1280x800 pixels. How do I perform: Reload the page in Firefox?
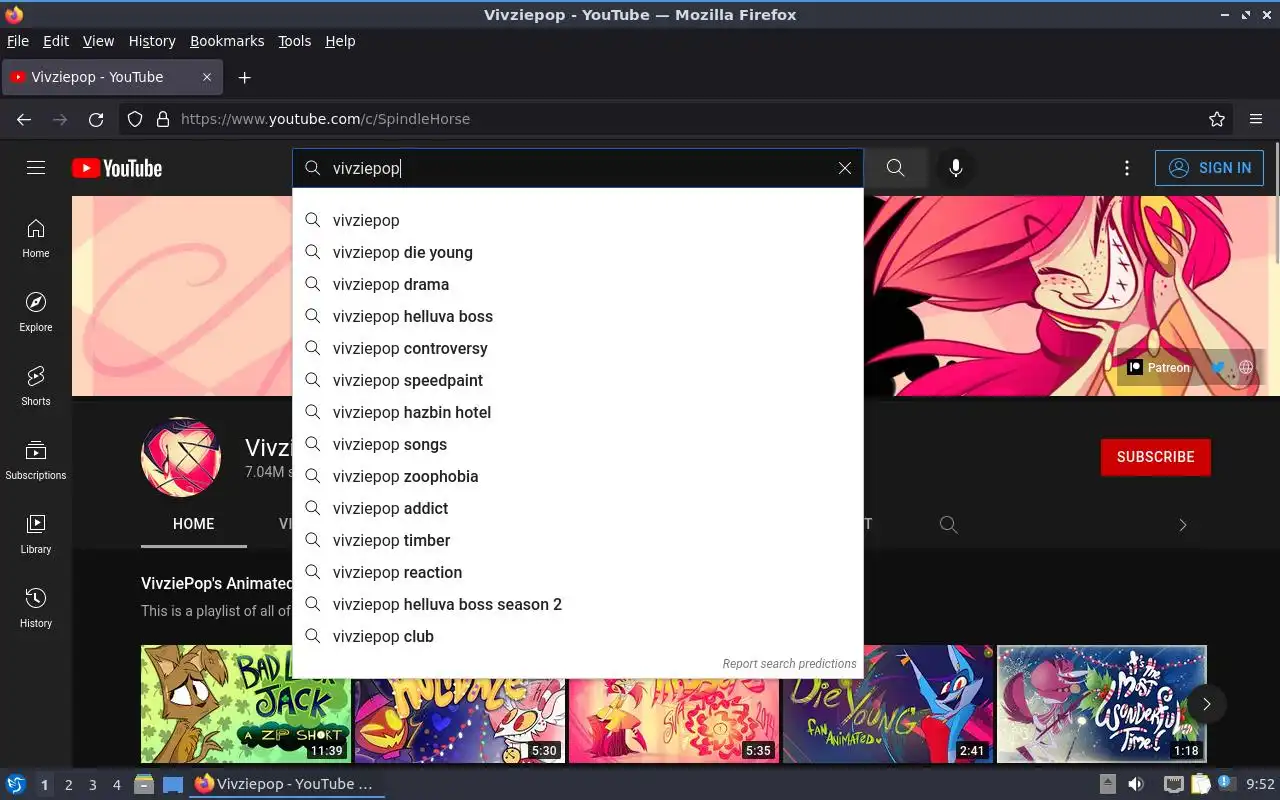[96, 119]
